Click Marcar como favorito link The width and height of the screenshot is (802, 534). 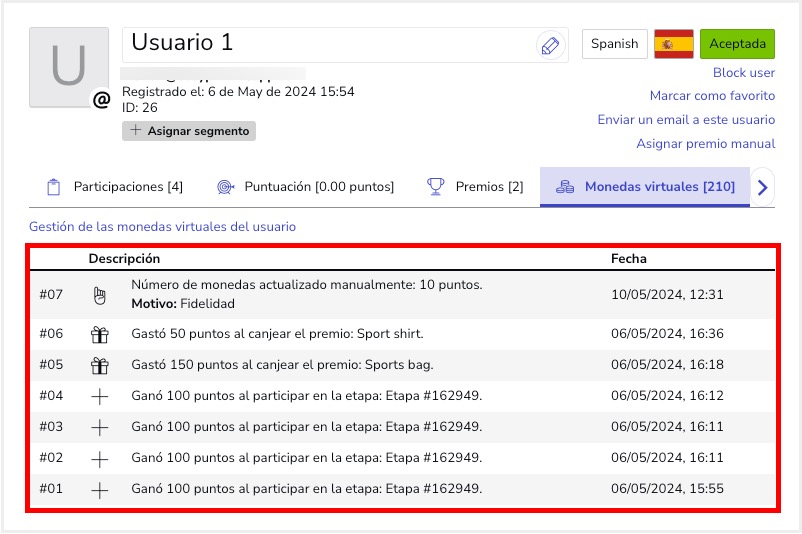click(712, 96)
